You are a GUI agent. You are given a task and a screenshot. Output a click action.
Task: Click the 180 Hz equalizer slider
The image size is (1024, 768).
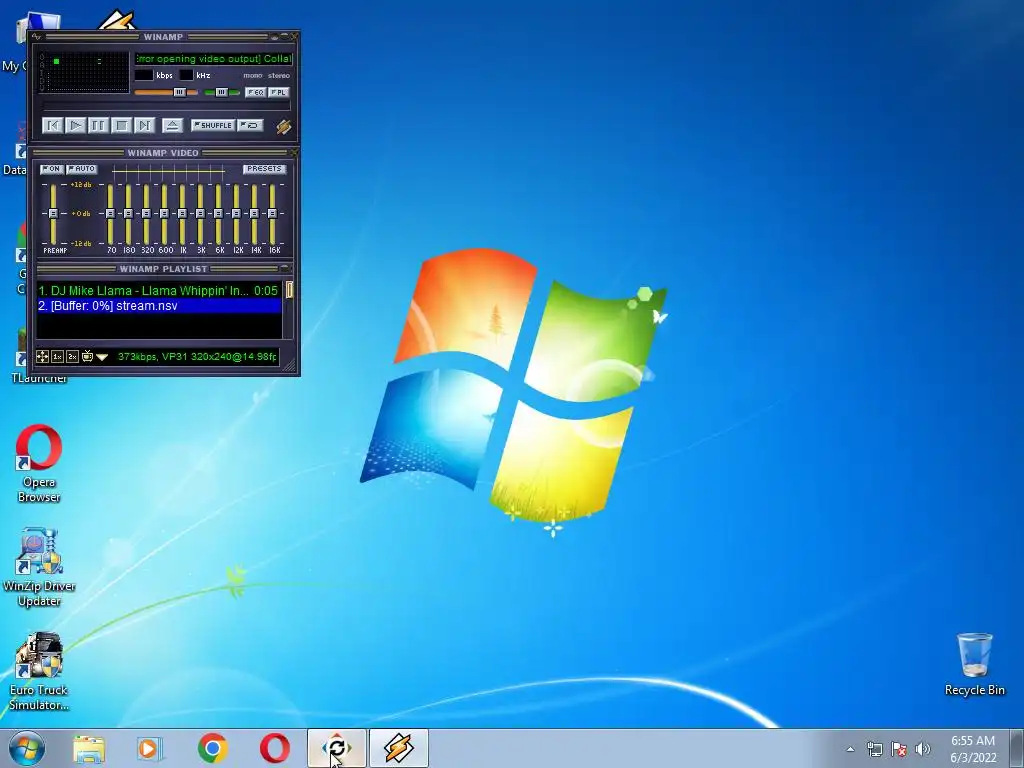click(129, 214)
